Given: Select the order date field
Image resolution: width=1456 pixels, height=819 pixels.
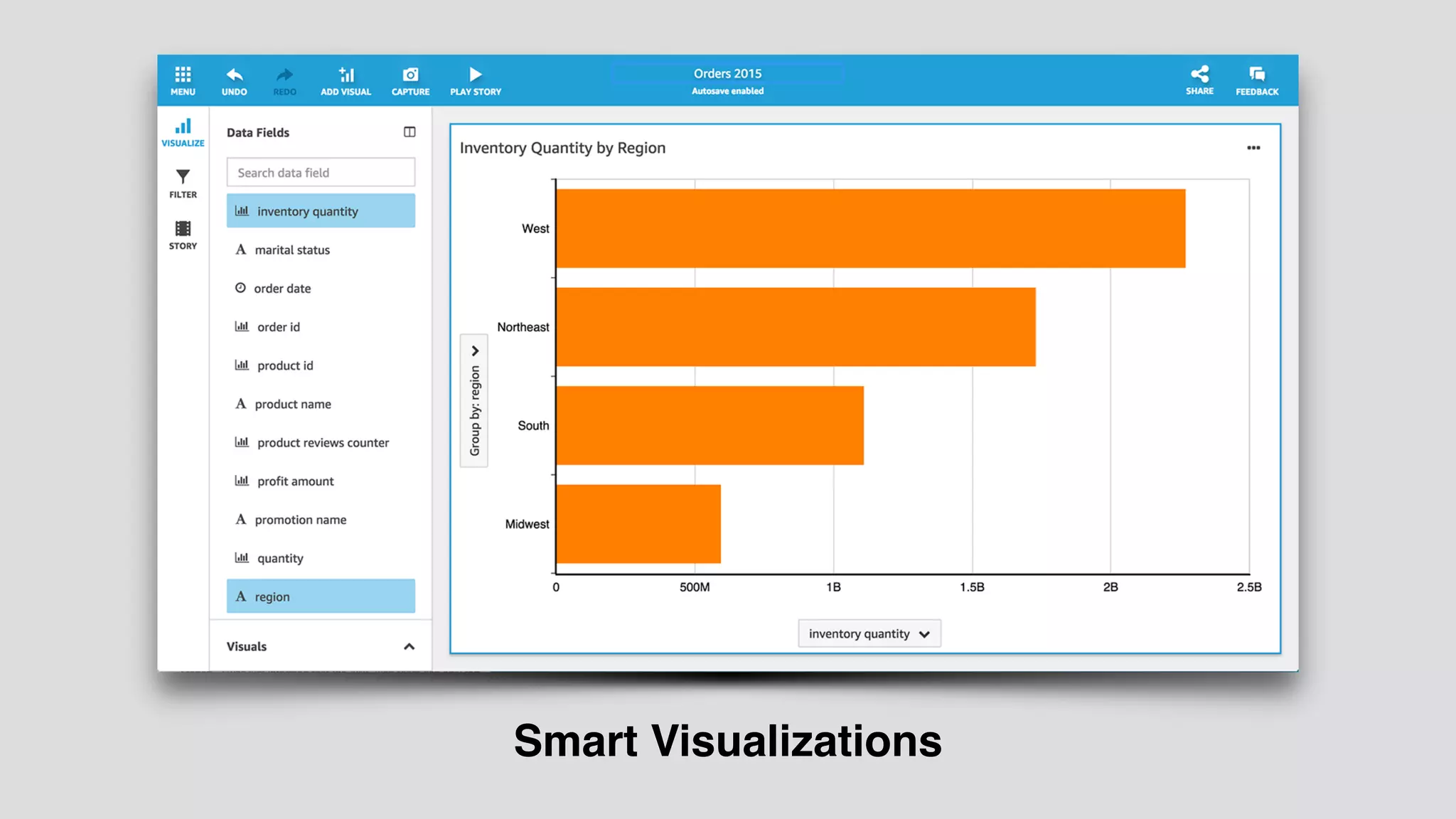Looking at the screenshot, I should [321, 288].
